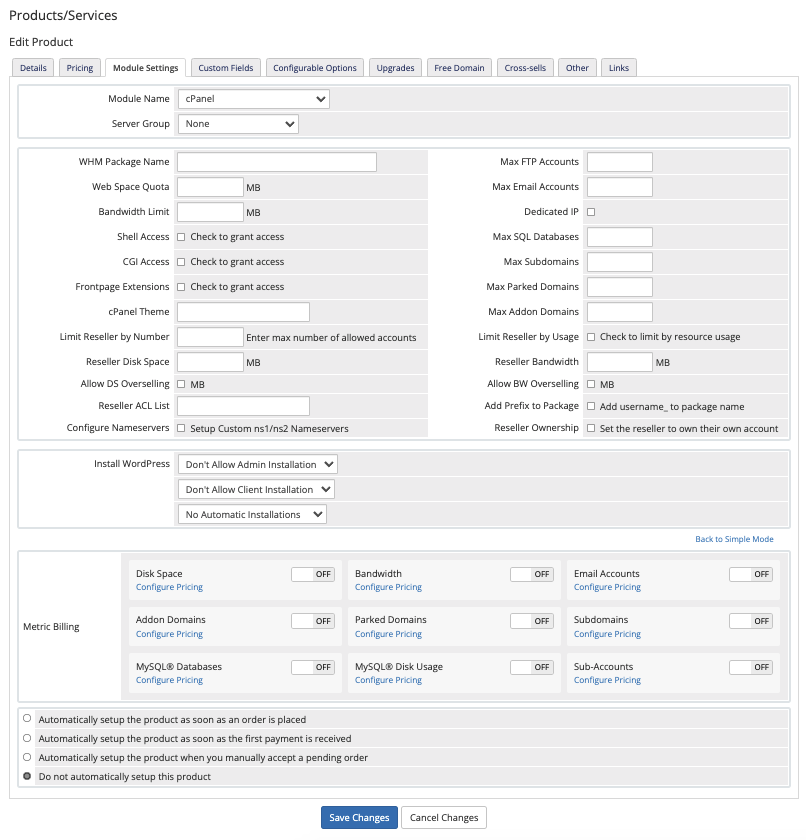The height and width of the screenshot is (840, 806).
Task: Enable the CGI Access checkbox
Action: (181, 262)
